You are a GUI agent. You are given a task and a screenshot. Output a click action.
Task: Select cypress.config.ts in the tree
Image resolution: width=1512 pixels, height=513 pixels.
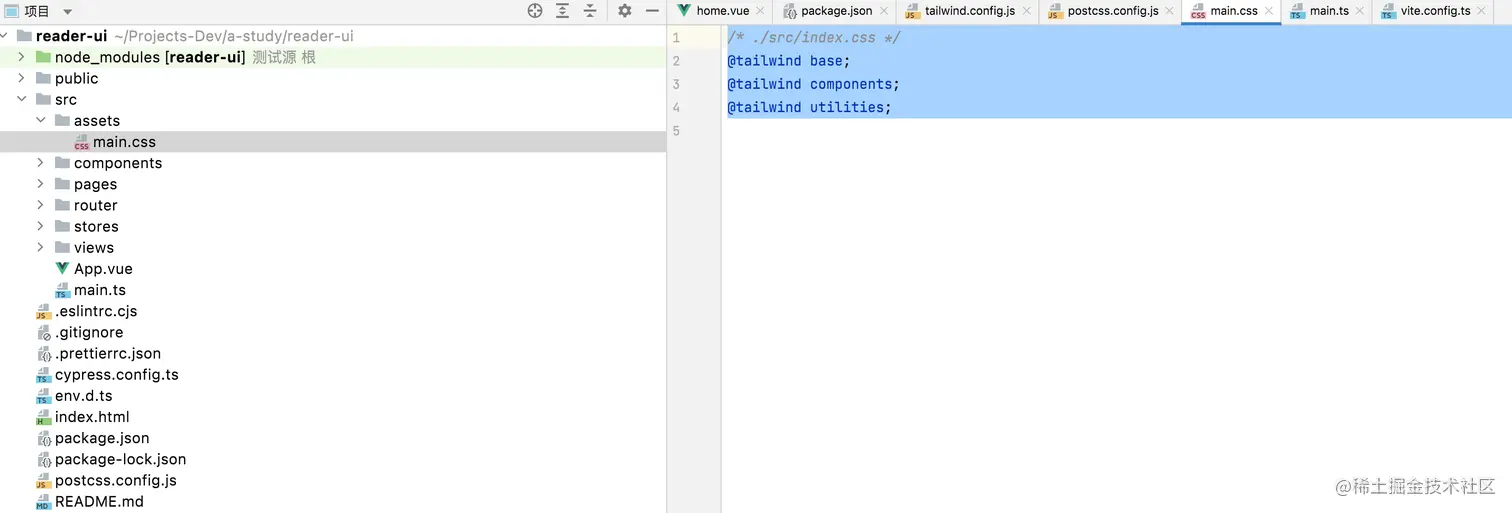coord(117,374)
